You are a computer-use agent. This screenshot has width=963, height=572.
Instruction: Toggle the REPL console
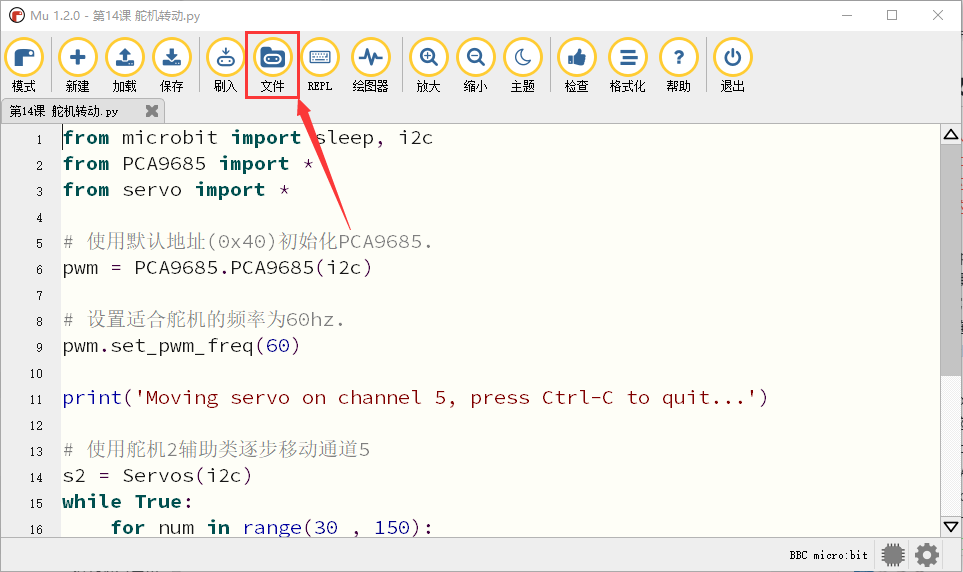click(320, 65)
